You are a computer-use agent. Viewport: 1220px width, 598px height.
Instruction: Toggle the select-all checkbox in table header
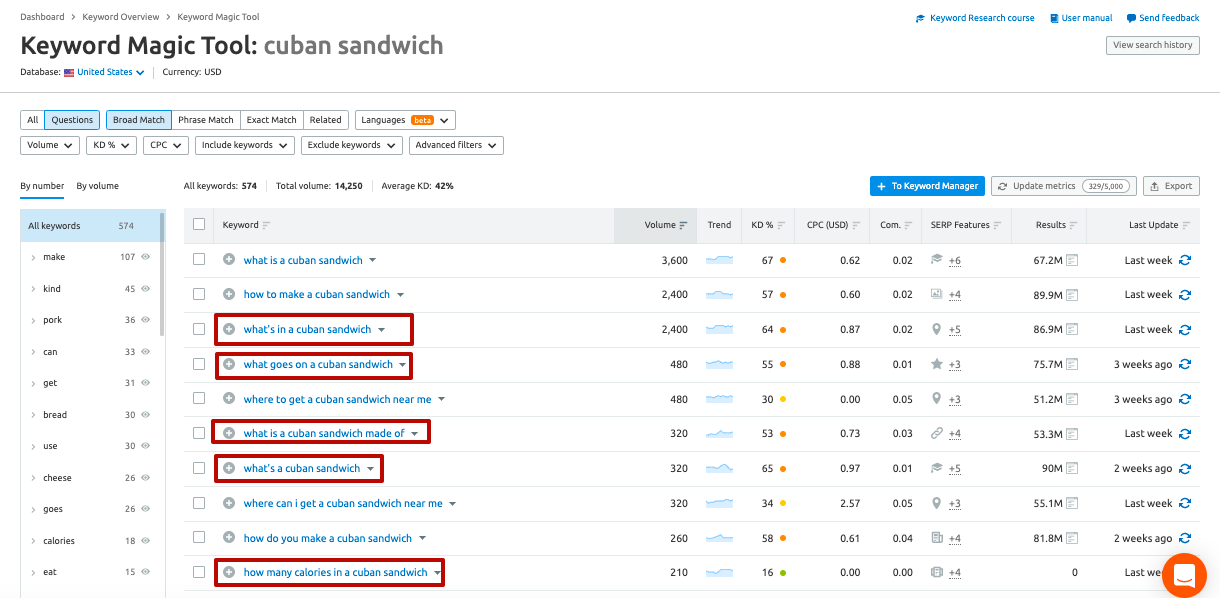click(199, 225)
